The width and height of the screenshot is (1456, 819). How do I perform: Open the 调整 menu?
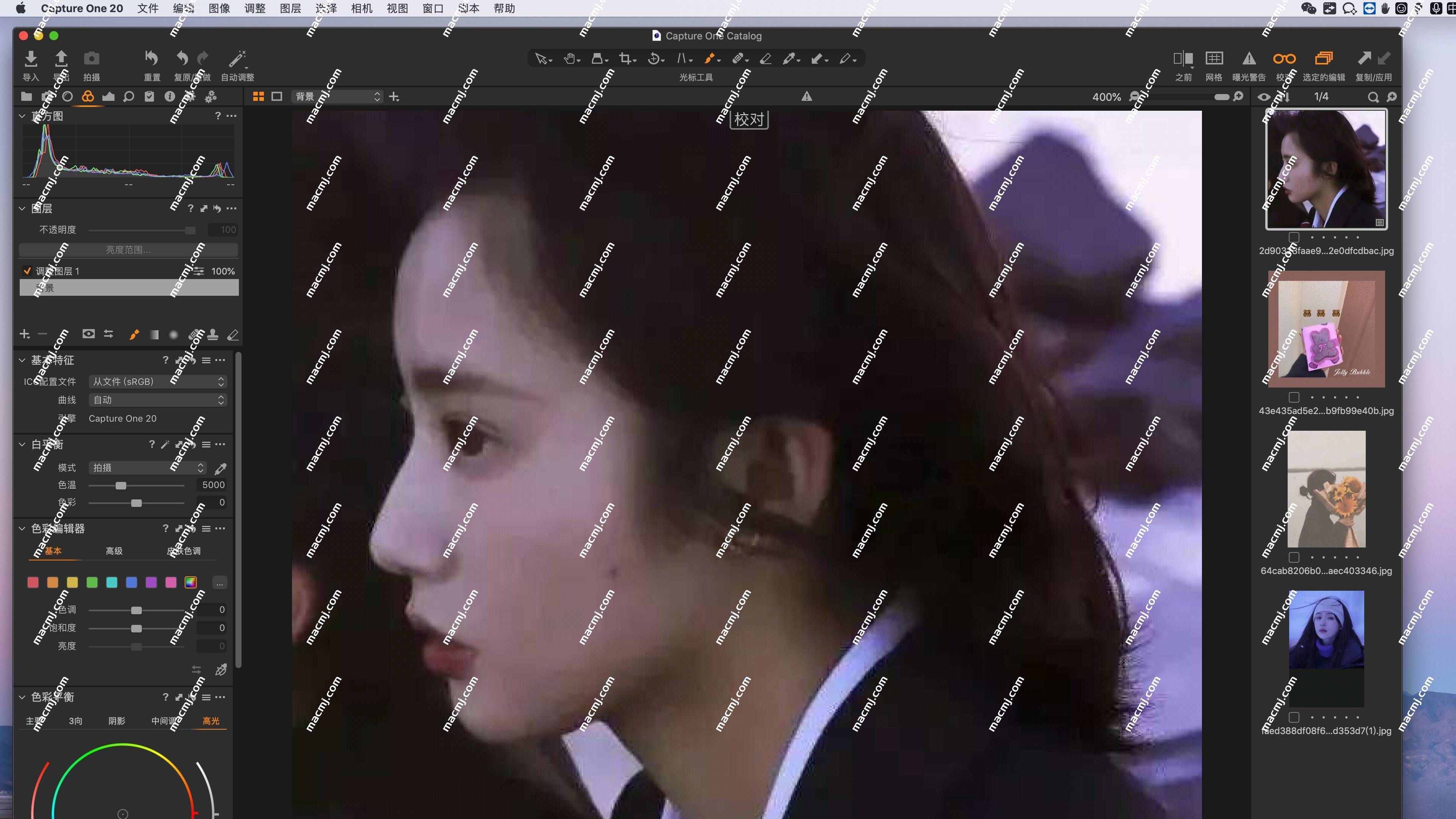(254, 8)
